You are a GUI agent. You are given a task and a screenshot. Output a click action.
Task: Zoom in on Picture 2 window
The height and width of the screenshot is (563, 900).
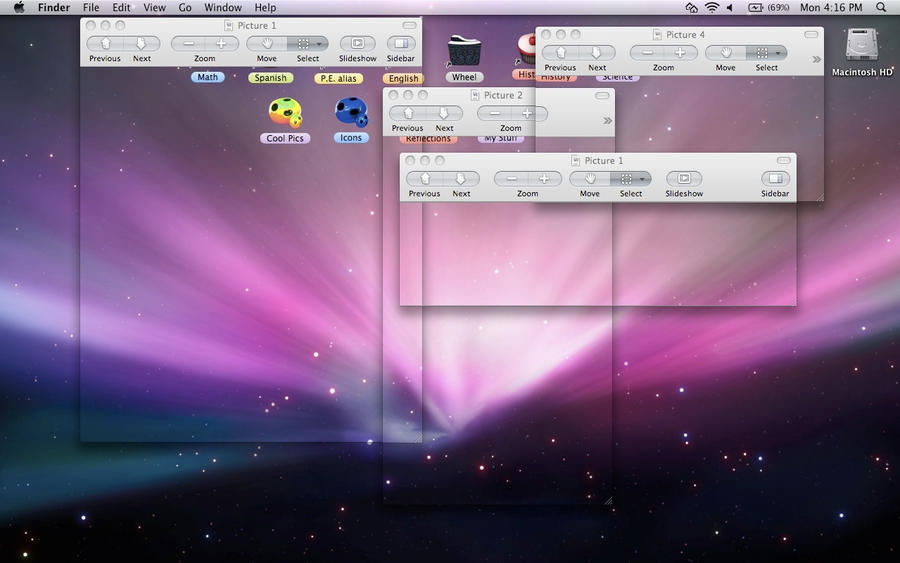tap(527, 114)
